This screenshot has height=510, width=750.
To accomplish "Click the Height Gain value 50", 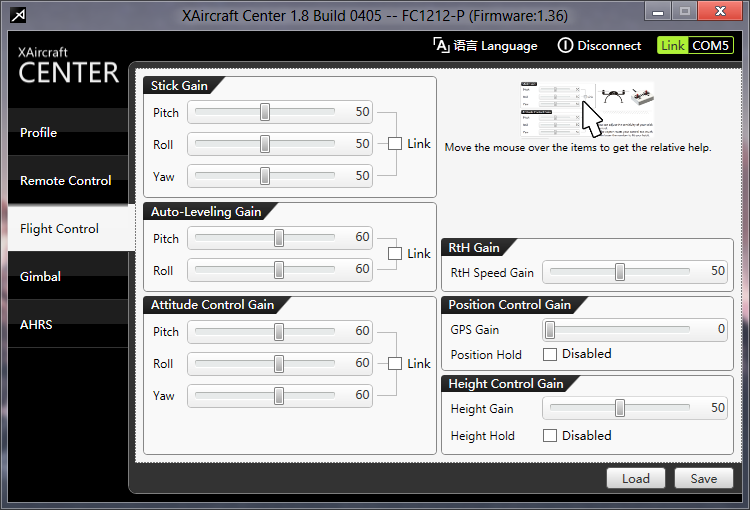I will (717, 408).
